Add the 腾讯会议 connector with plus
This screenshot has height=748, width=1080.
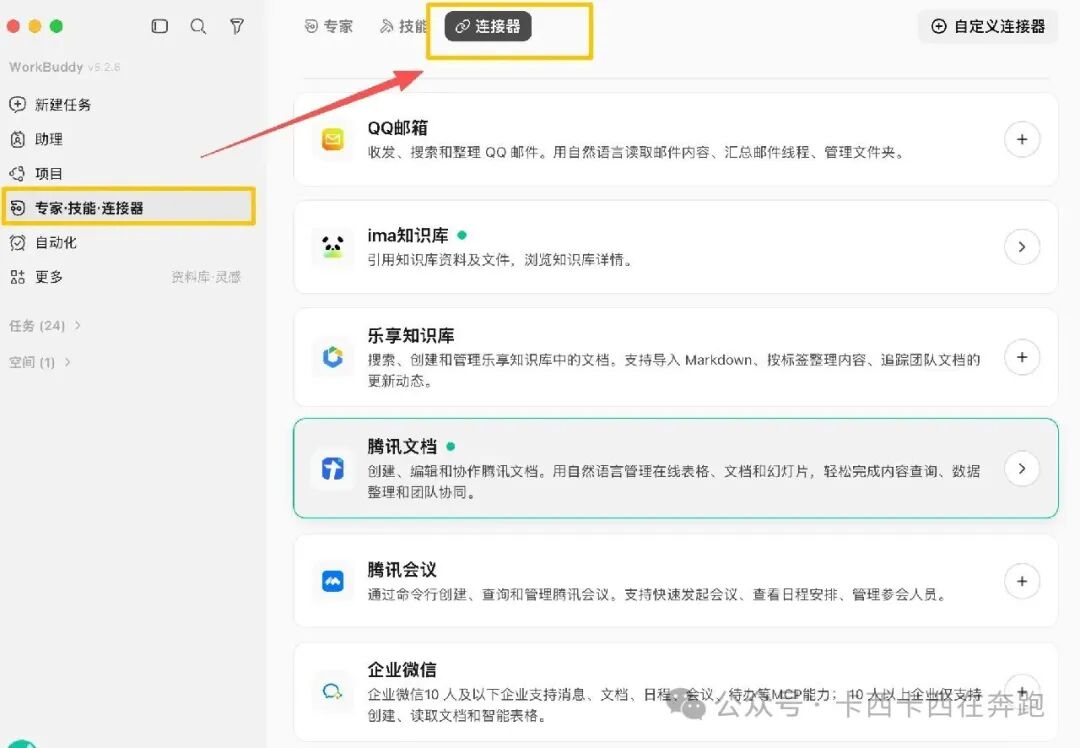pyautogui.click(x=1022, y=581)
